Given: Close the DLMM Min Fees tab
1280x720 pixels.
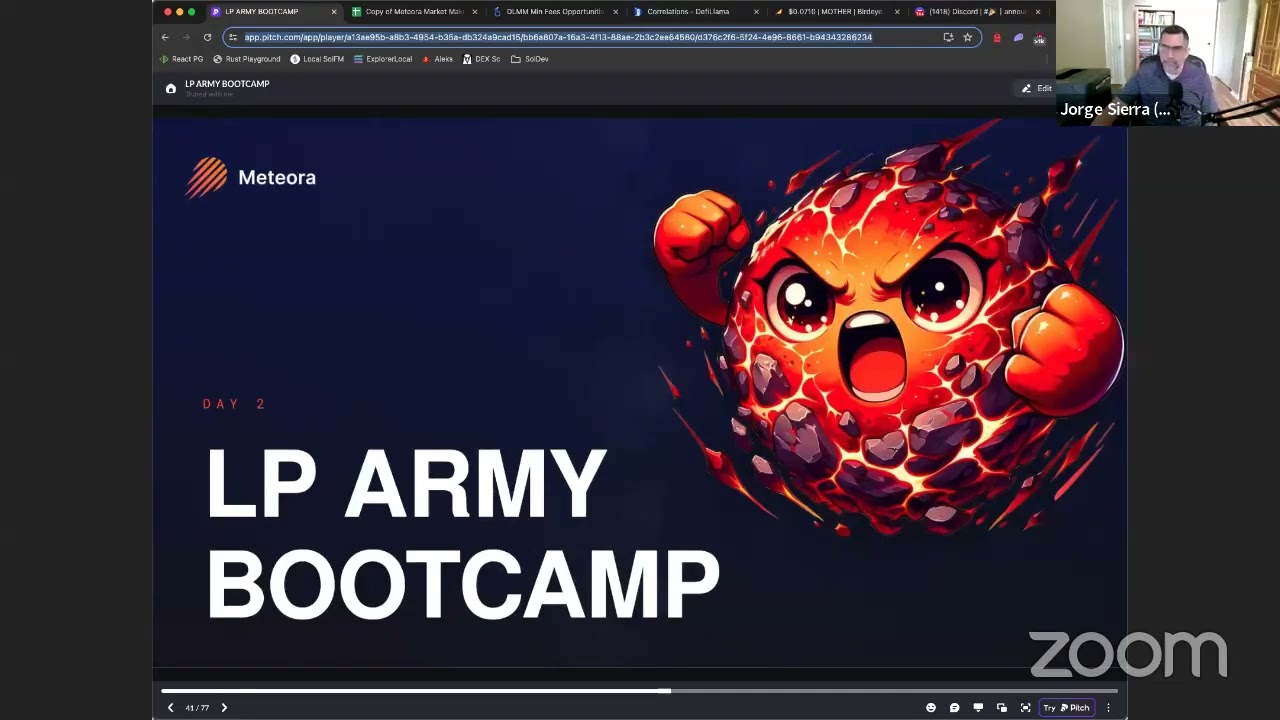Looking at the screenshot, I should (x=615, y=12).
